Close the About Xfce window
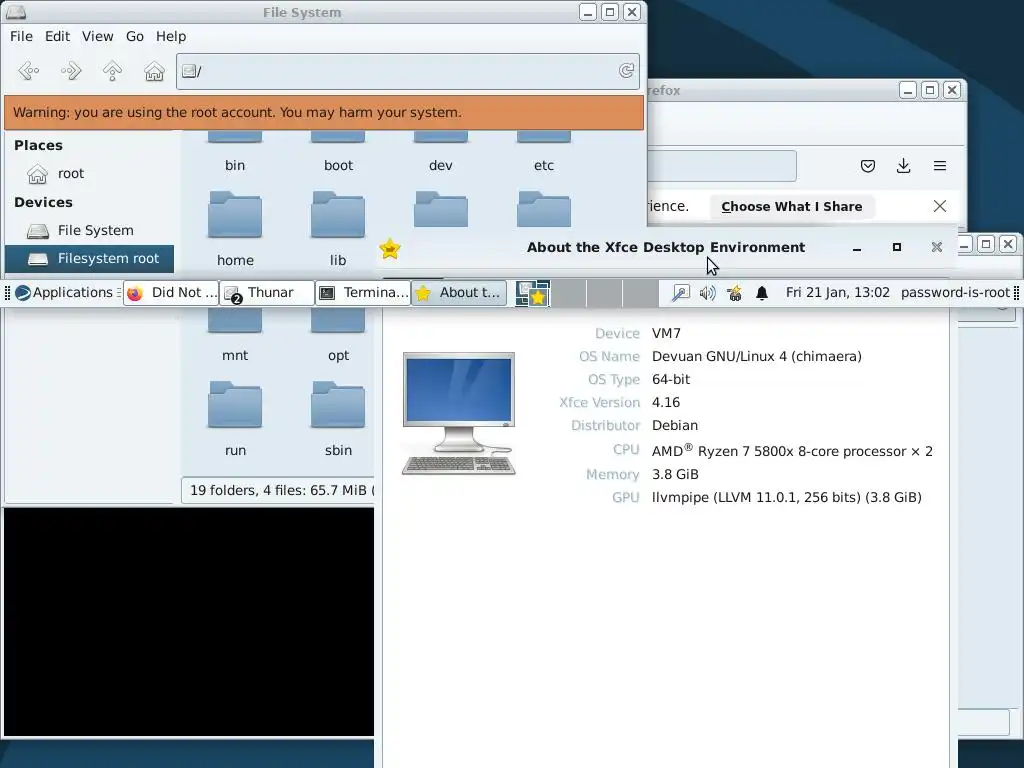The height and width of the screenshot is (768, 1024). tap(936, 247)
